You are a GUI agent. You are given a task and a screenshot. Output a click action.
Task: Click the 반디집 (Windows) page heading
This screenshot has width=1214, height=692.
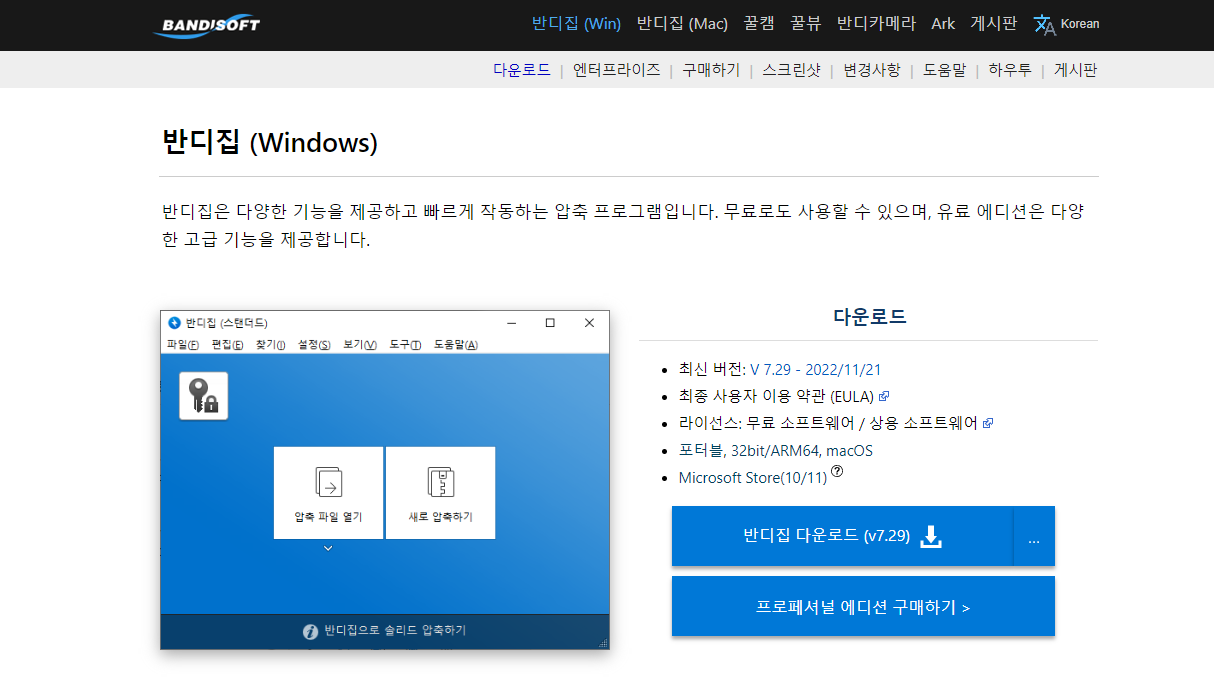(x=270, y=142)
